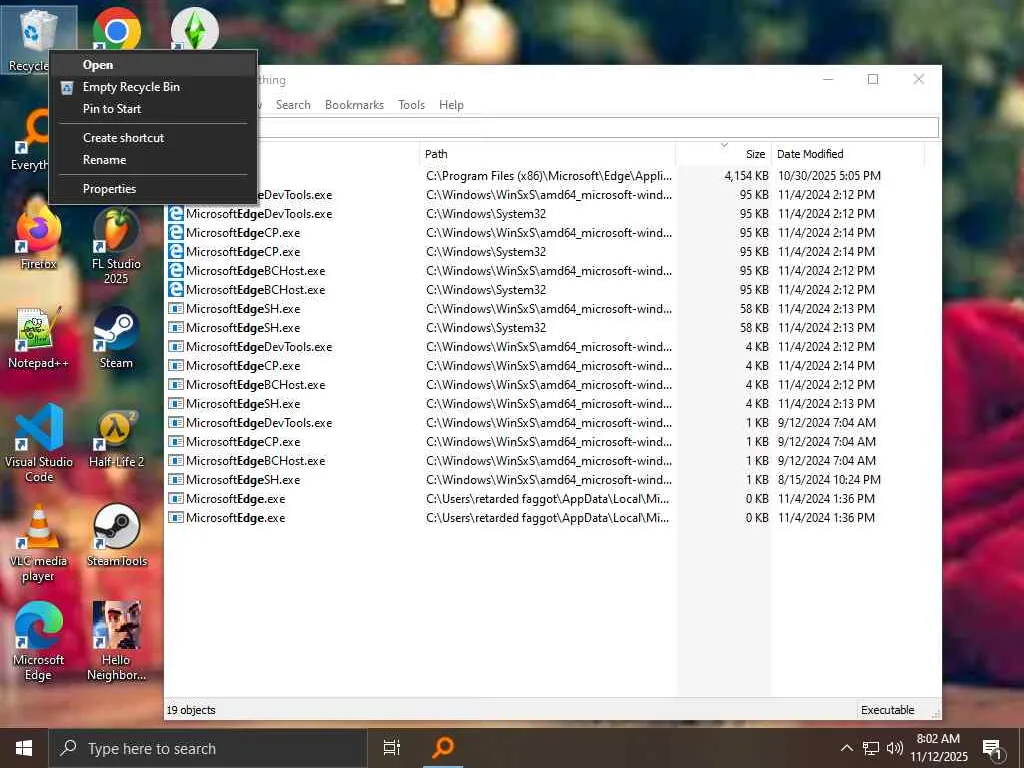Select the Half-Life 2 desktop icon

tap(116, 437)
